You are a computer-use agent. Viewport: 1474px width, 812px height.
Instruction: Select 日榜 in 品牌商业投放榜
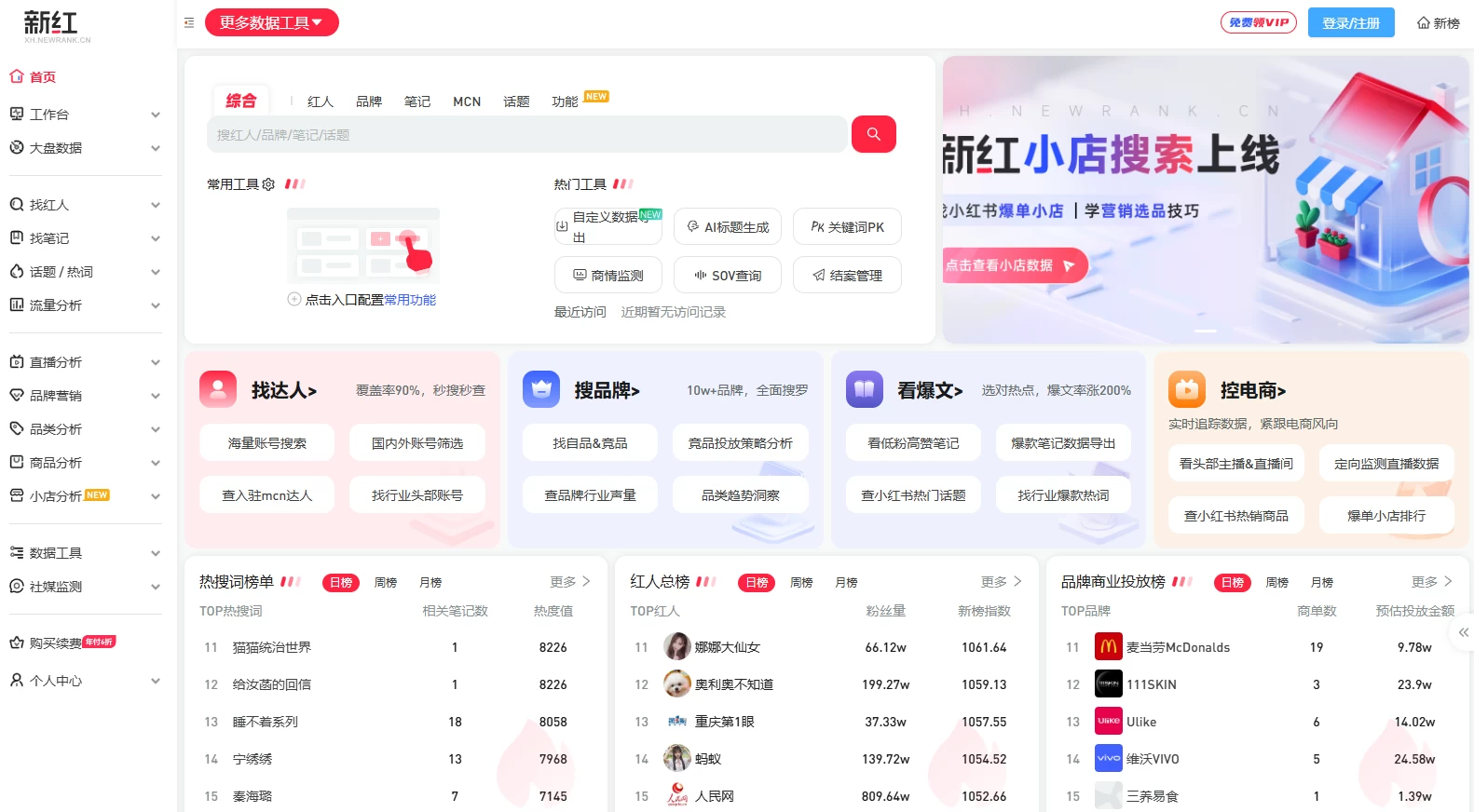pos(1232,582)
